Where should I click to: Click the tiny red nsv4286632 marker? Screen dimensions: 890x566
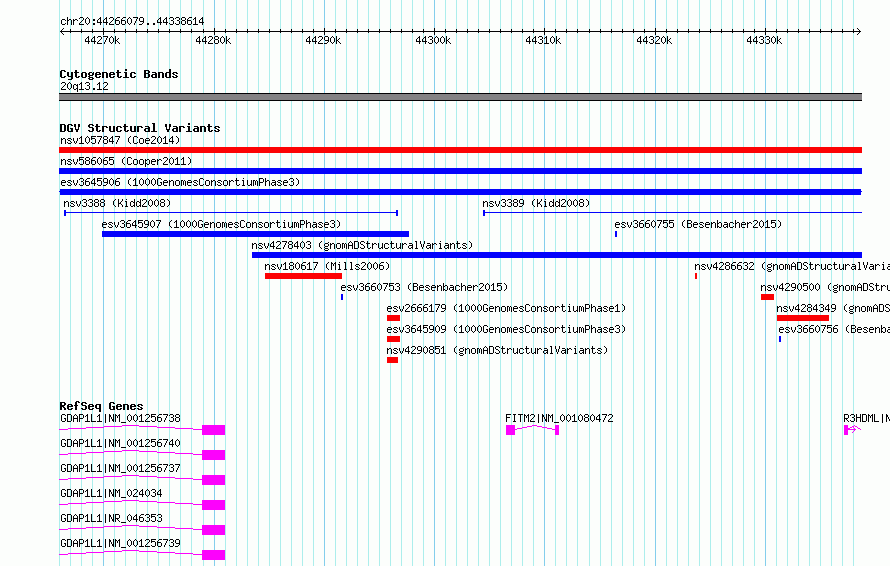tap(696, 276)
